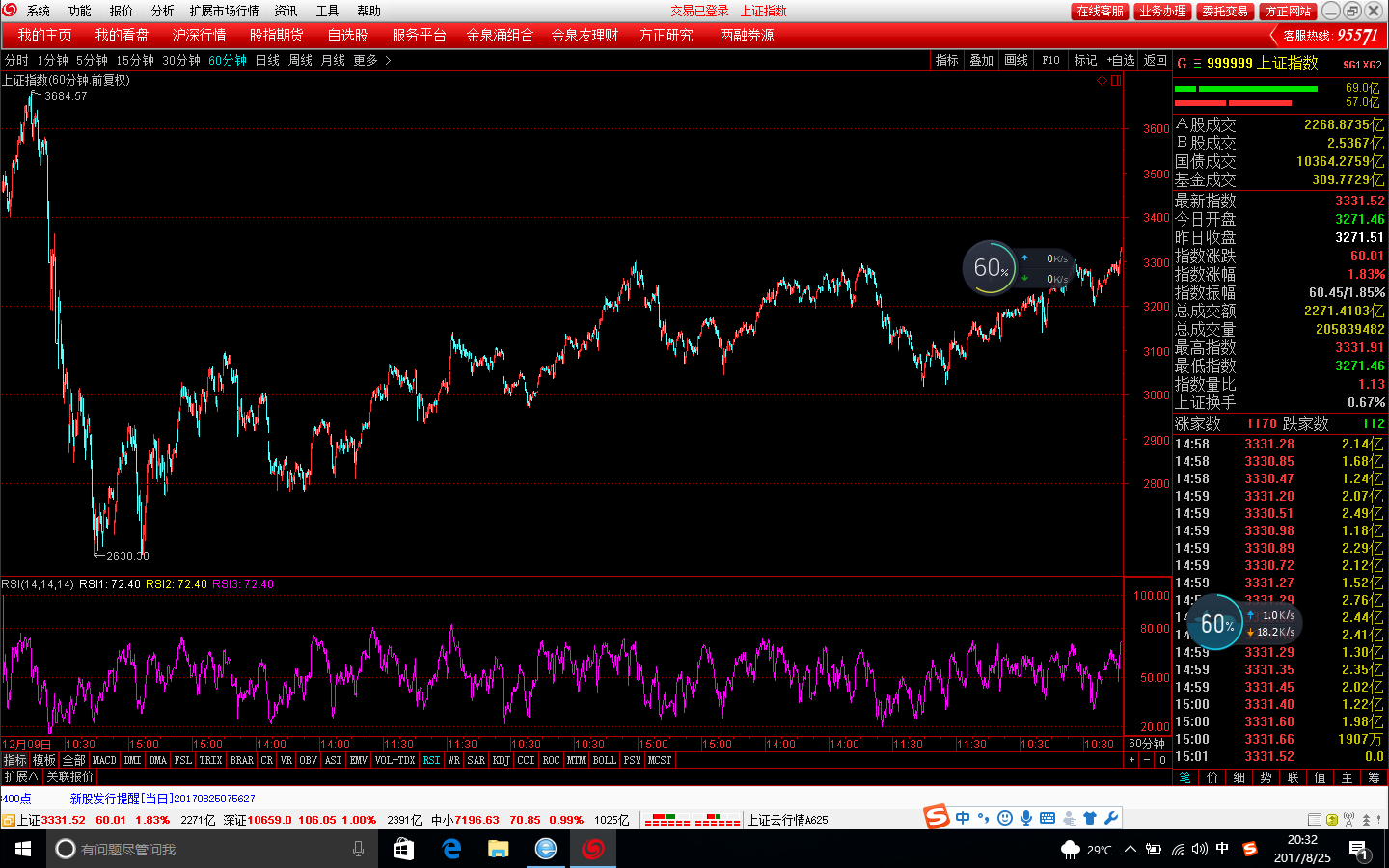Click the red volume bar beside 57.0亿
Image resolution: width=1389 pixels, height=868 pixels.
tap(1233, 102)
